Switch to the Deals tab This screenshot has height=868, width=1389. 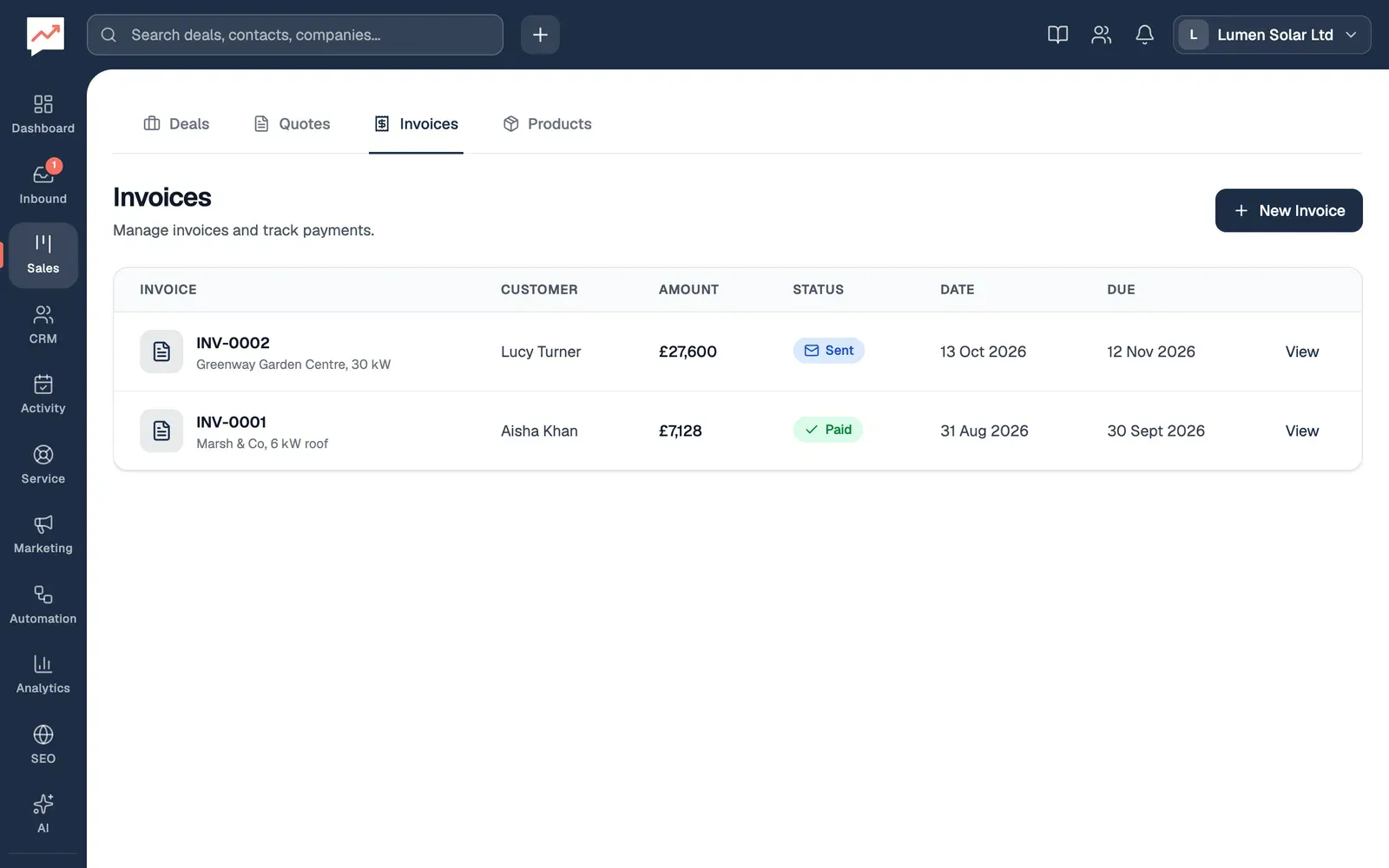[x=176, y=124]
